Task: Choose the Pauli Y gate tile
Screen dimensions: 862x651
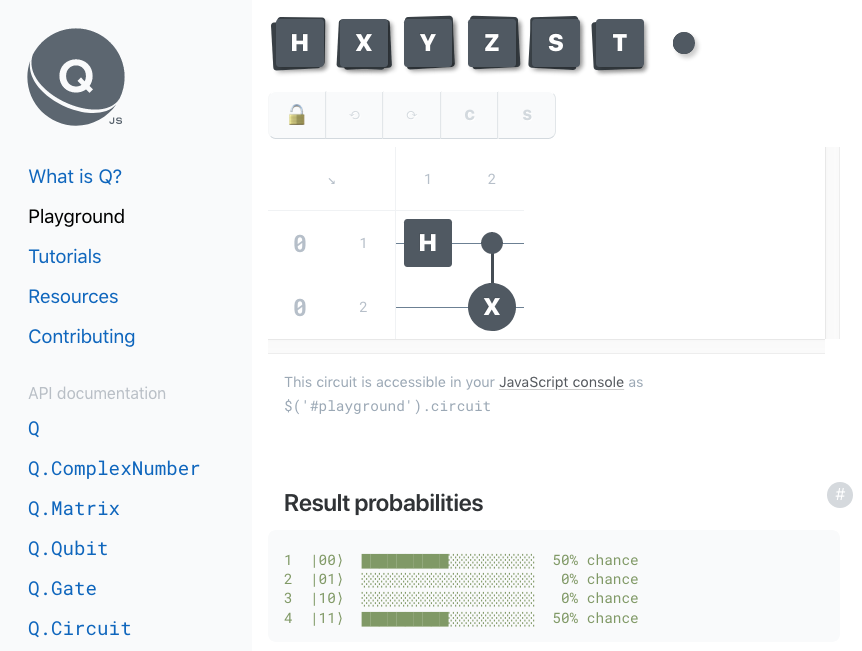Action: (x=428, y=43)
